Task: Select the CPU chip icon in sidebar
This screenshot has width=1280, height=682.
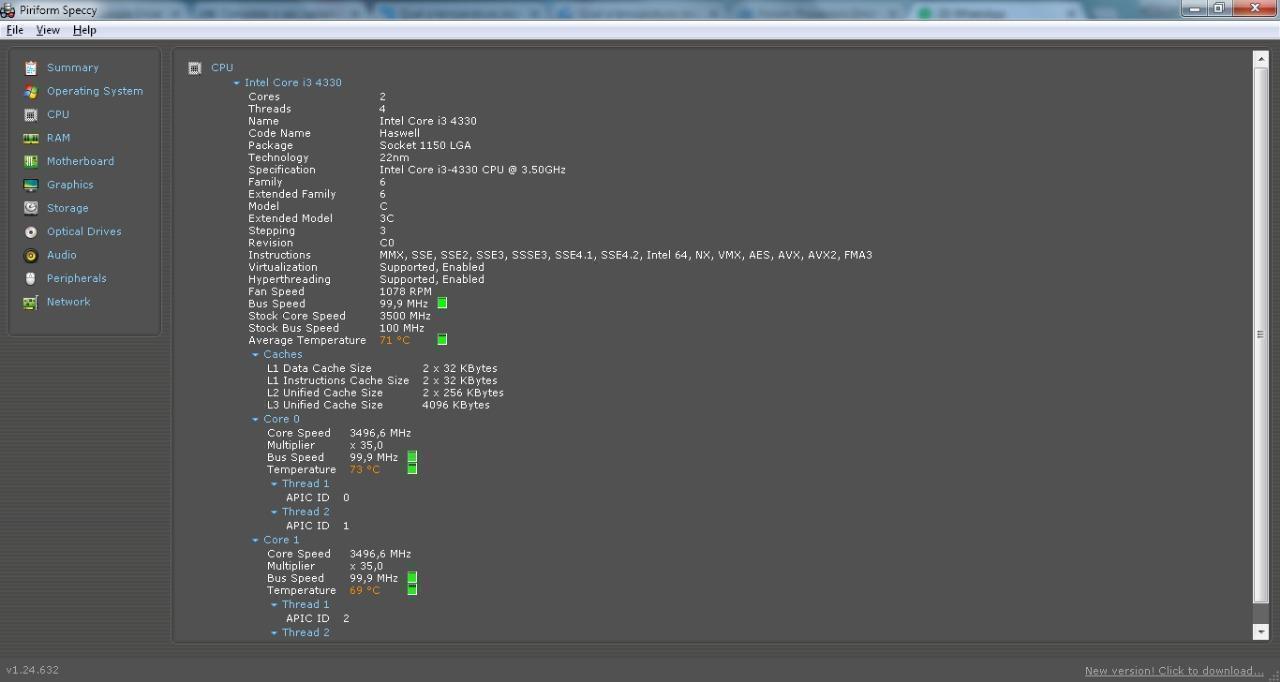Action: (31, 115)
